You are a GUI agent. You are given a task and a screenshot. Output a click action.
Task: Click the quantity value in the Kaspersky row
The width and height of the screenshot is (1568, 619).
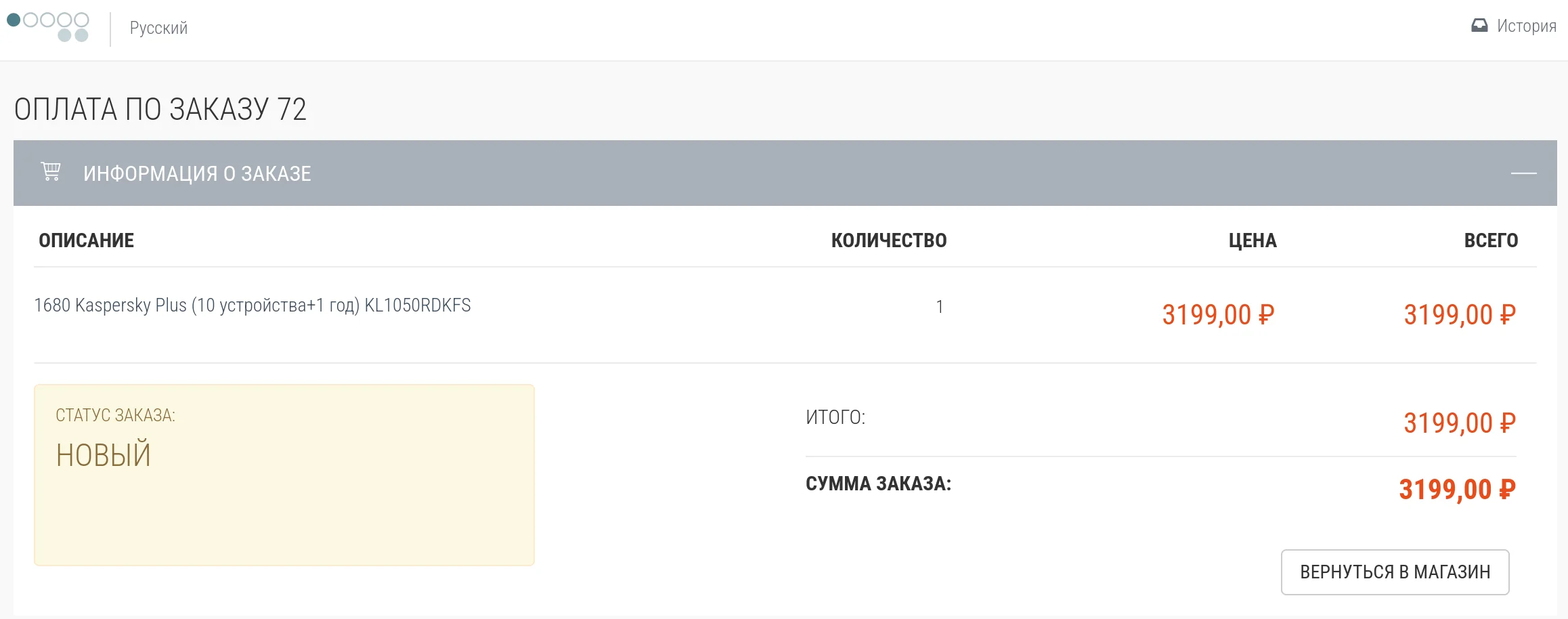pos(939,307)
